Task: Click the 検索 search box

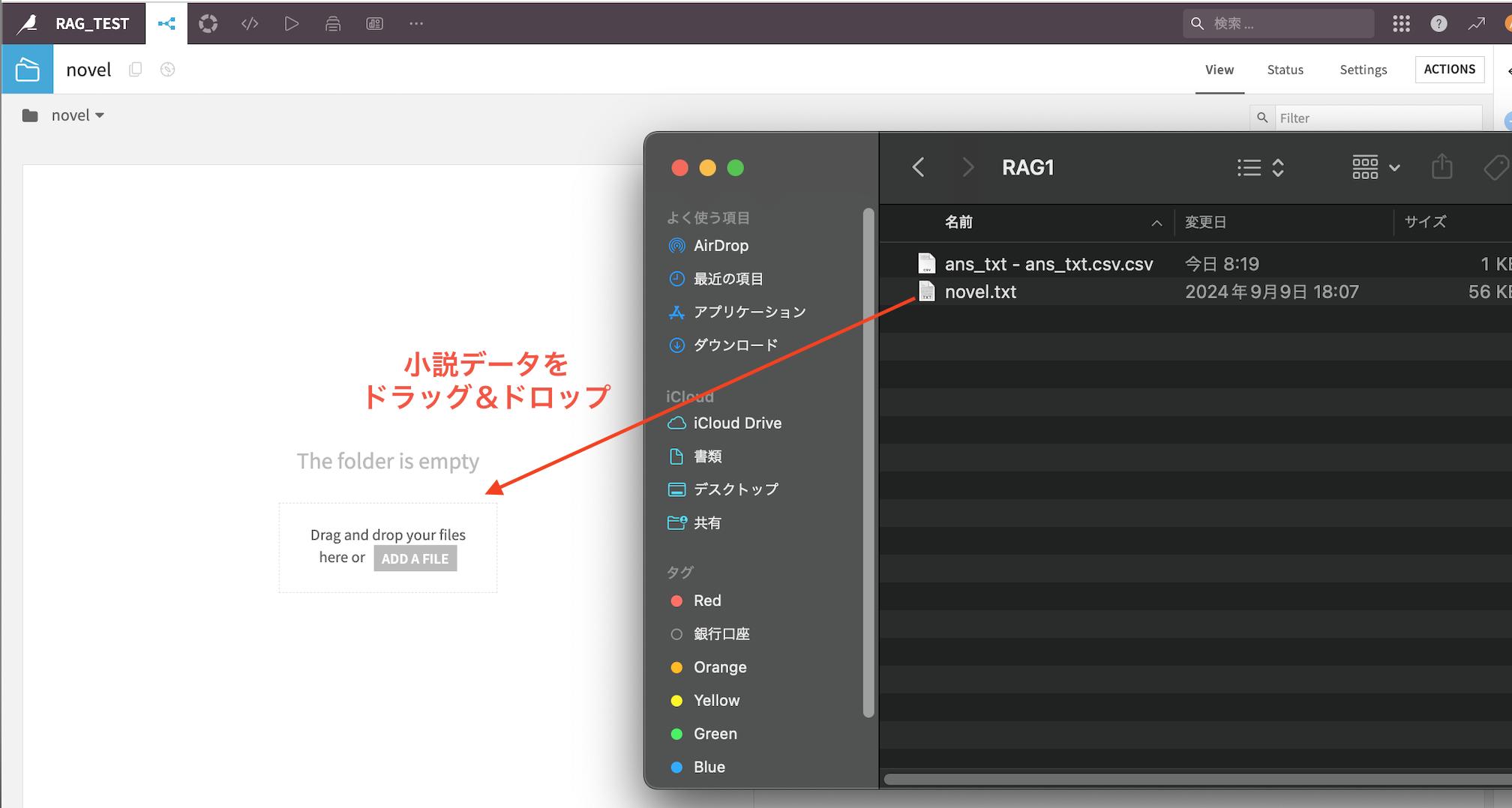Action: coord(1279,24)
